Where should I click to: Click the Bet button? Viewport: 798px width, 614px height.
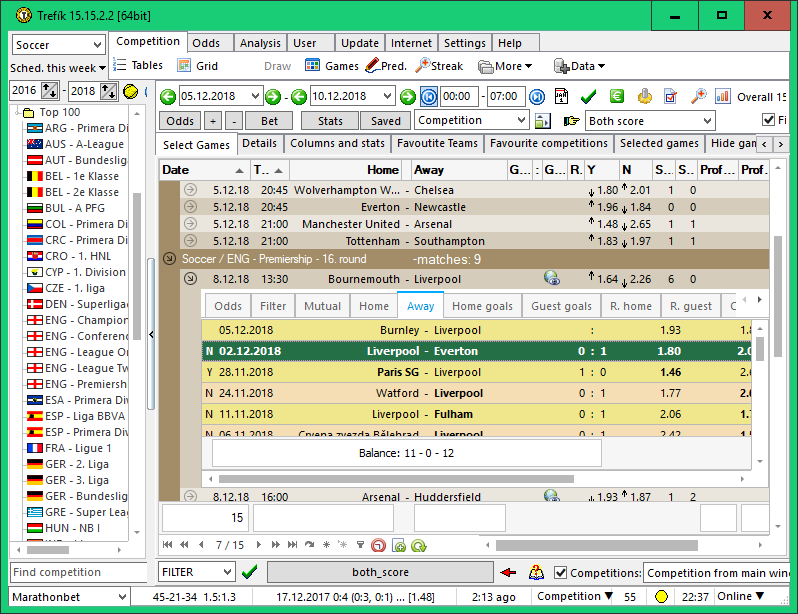[270, 121]
